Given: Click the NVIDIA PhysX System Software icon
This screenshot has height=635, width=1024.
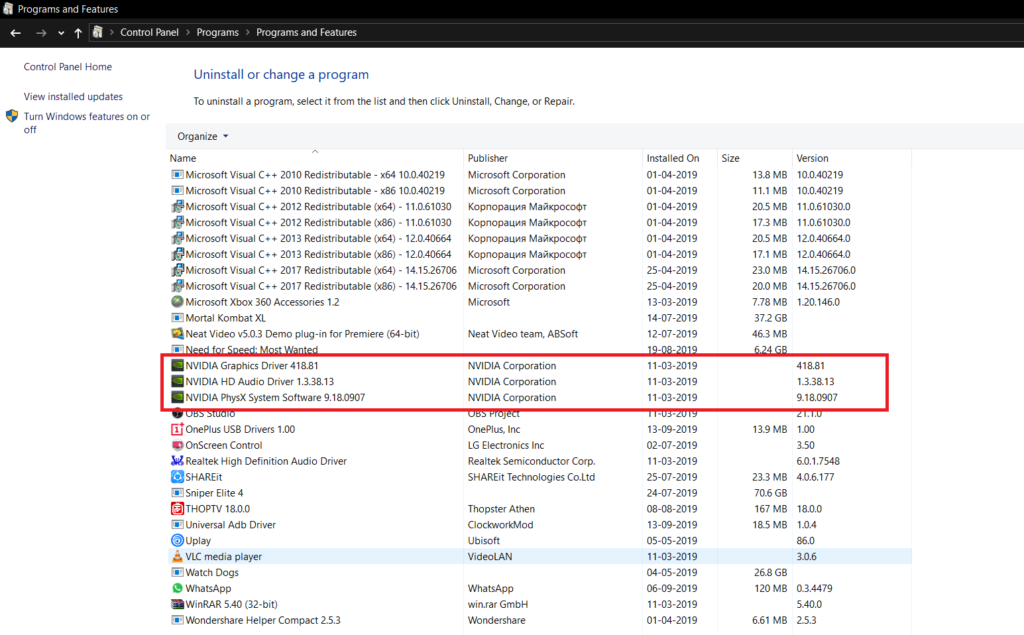Looking at the screenshot, I should [177, 397].
